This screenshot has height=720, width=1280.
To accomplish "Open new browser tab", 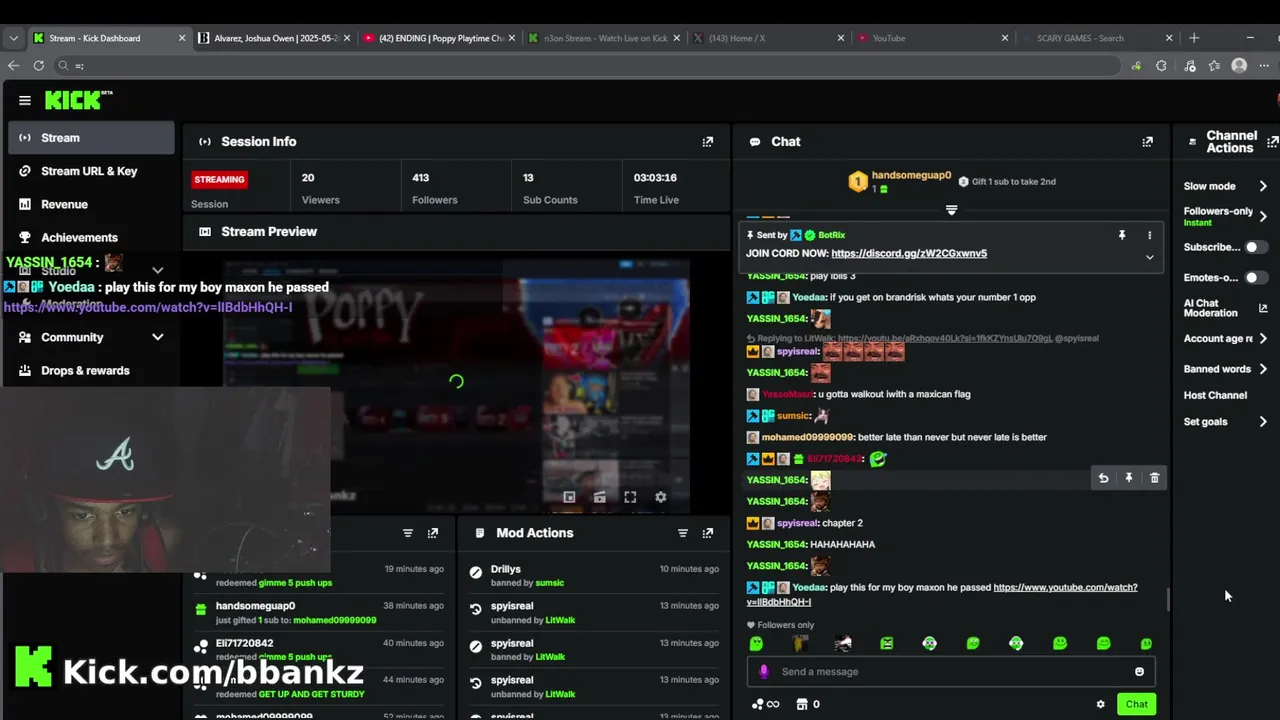I will [1194, 38].
